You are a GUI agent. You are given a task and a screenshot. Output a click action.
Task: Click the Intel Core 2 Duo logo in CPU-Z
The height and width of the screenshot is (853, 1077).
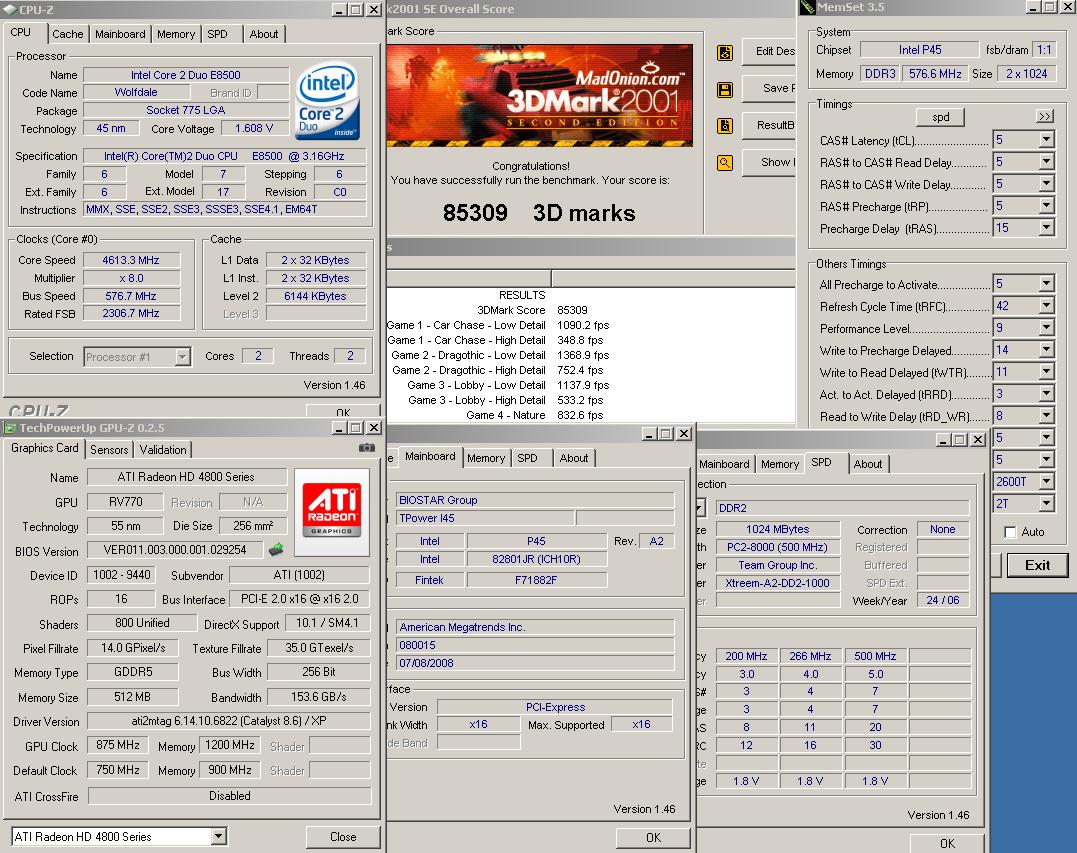click(328, 102)
